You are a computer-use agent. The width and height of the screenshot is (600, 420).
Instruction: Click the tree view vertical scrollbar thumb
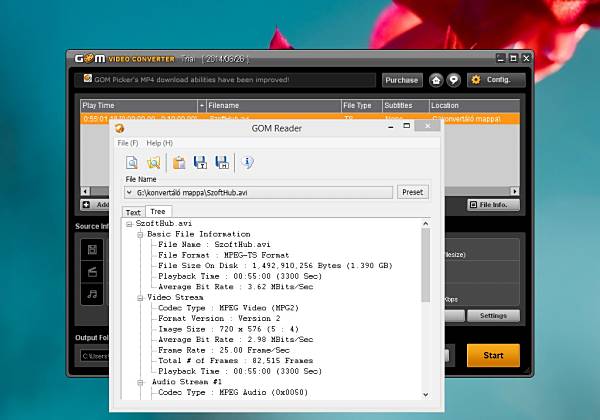click(x=426, y=265)
